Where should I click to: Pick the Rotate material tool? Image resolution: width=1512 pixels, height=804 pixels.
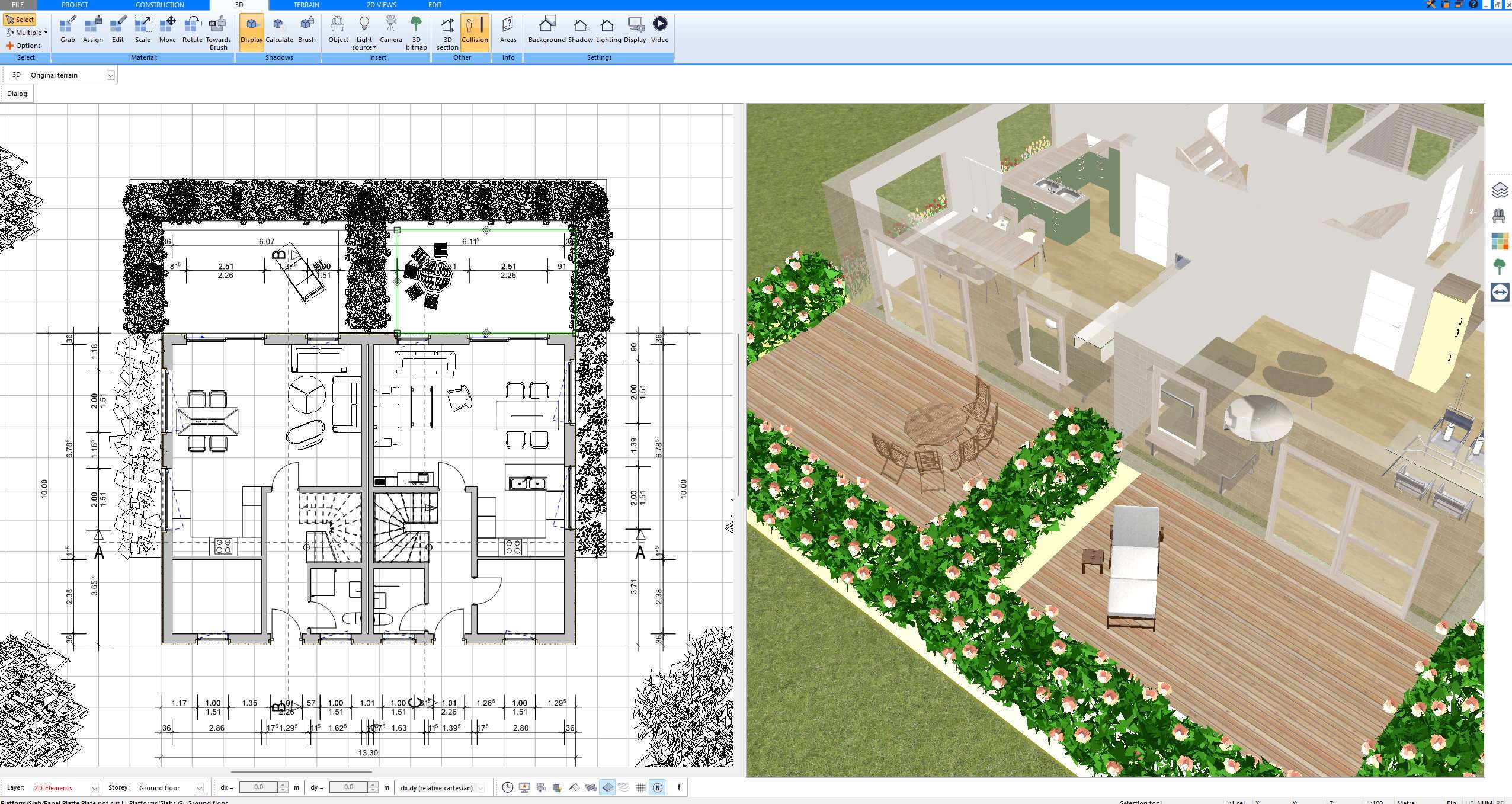click(192, 30)
